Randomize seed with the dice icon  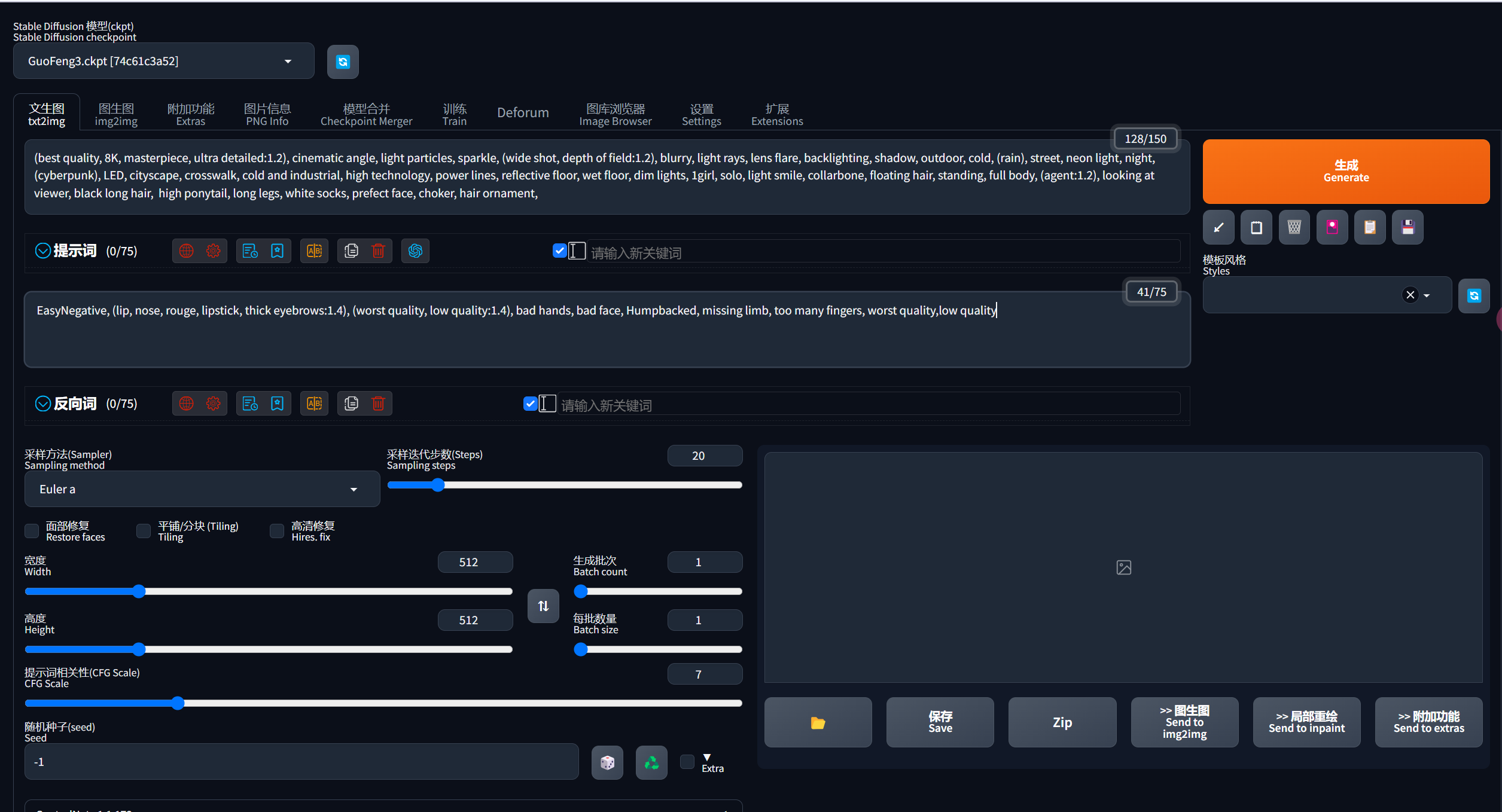click(607, 762)
